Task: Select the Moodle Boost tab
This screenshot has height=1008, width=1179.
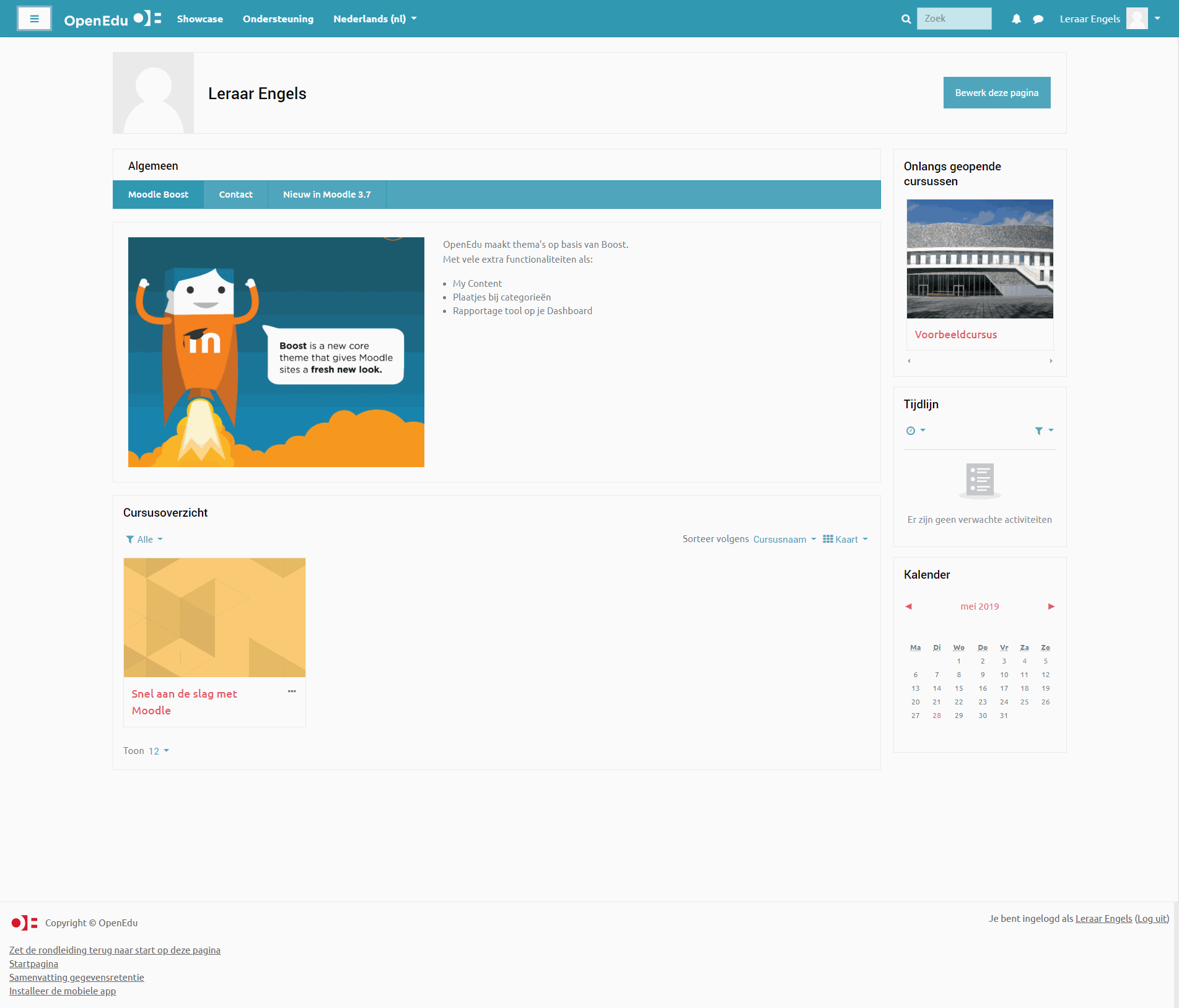Action: pyautogui.click(x=159, y=195)
